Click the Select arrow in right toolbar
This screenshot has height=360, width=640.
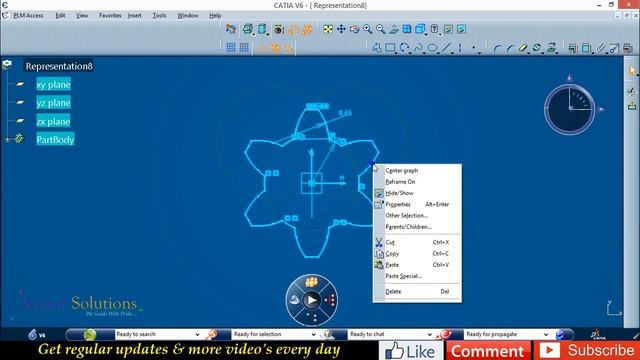(x=633, y=71)
